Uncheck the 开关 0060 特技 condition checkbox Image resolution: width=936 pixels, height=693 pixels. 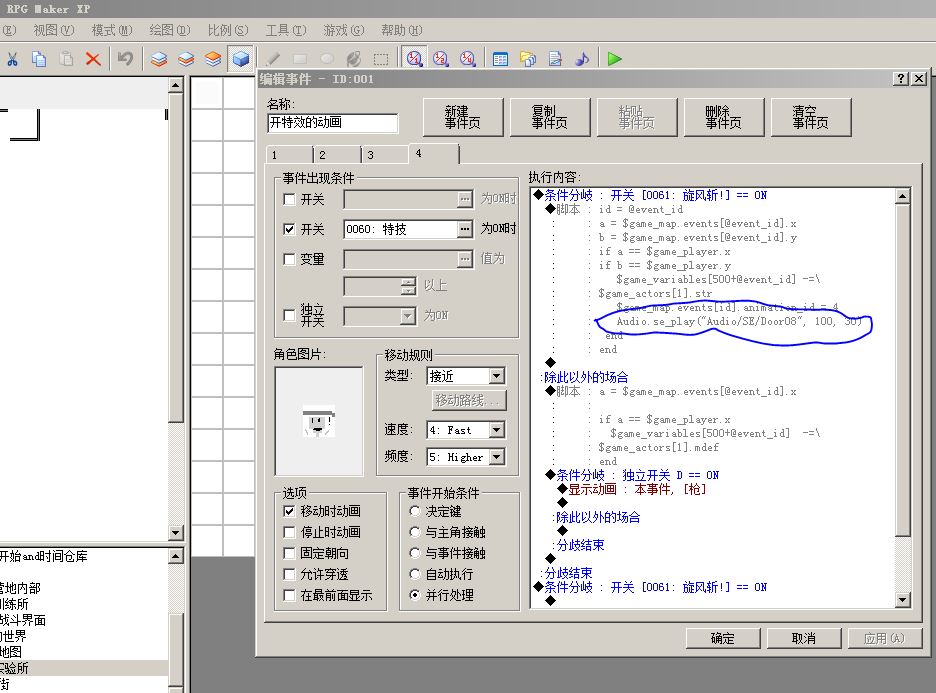(290, 229)
